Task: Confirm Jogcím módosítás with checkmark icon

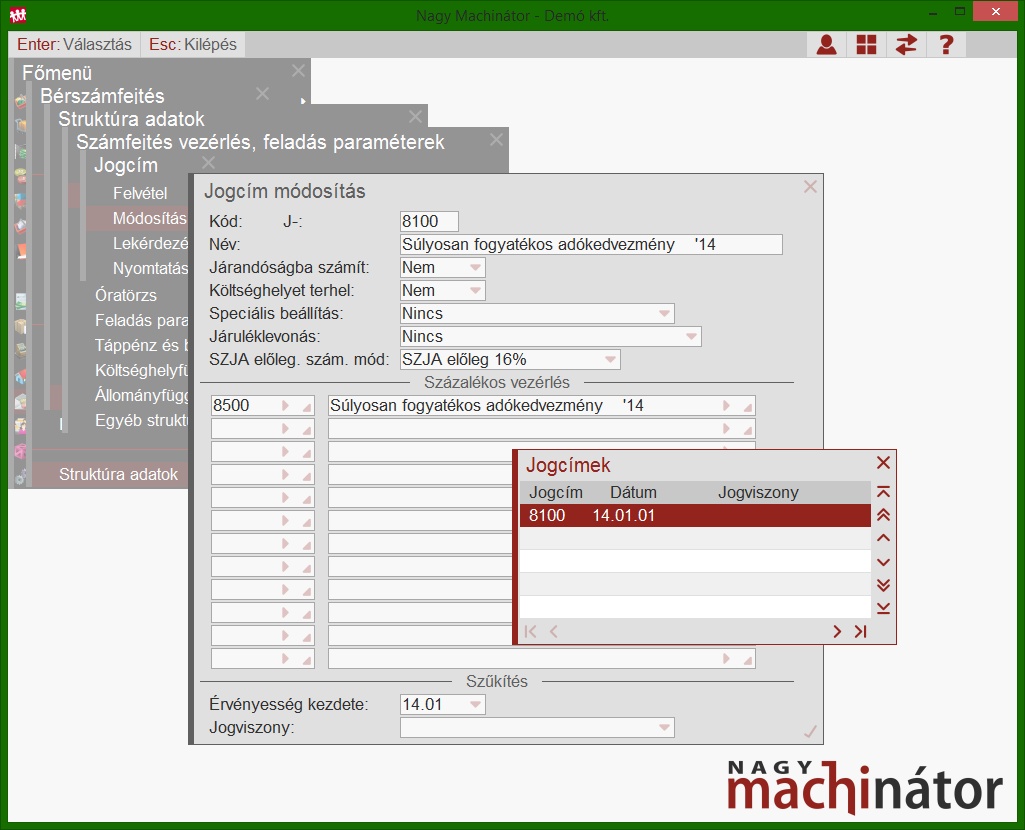Action: tap(810, 732)
